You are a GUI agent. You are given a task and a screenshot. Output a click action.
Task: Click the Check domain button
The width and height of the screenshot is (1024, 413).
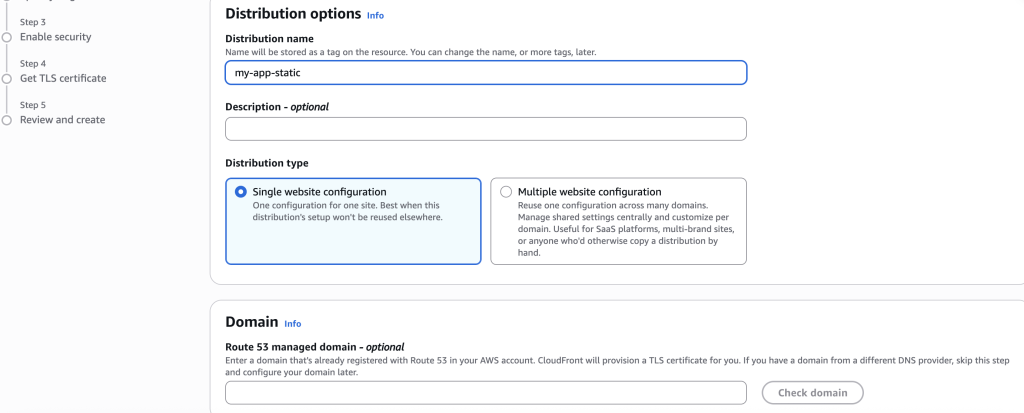[812, 393]
